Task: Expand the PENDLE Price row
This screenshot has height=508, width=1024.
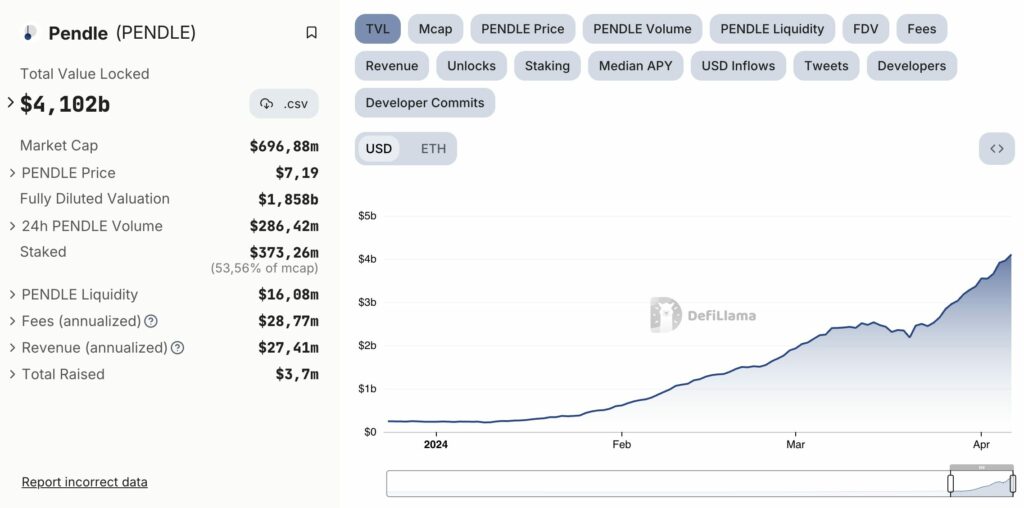Action: pos(12,173)
